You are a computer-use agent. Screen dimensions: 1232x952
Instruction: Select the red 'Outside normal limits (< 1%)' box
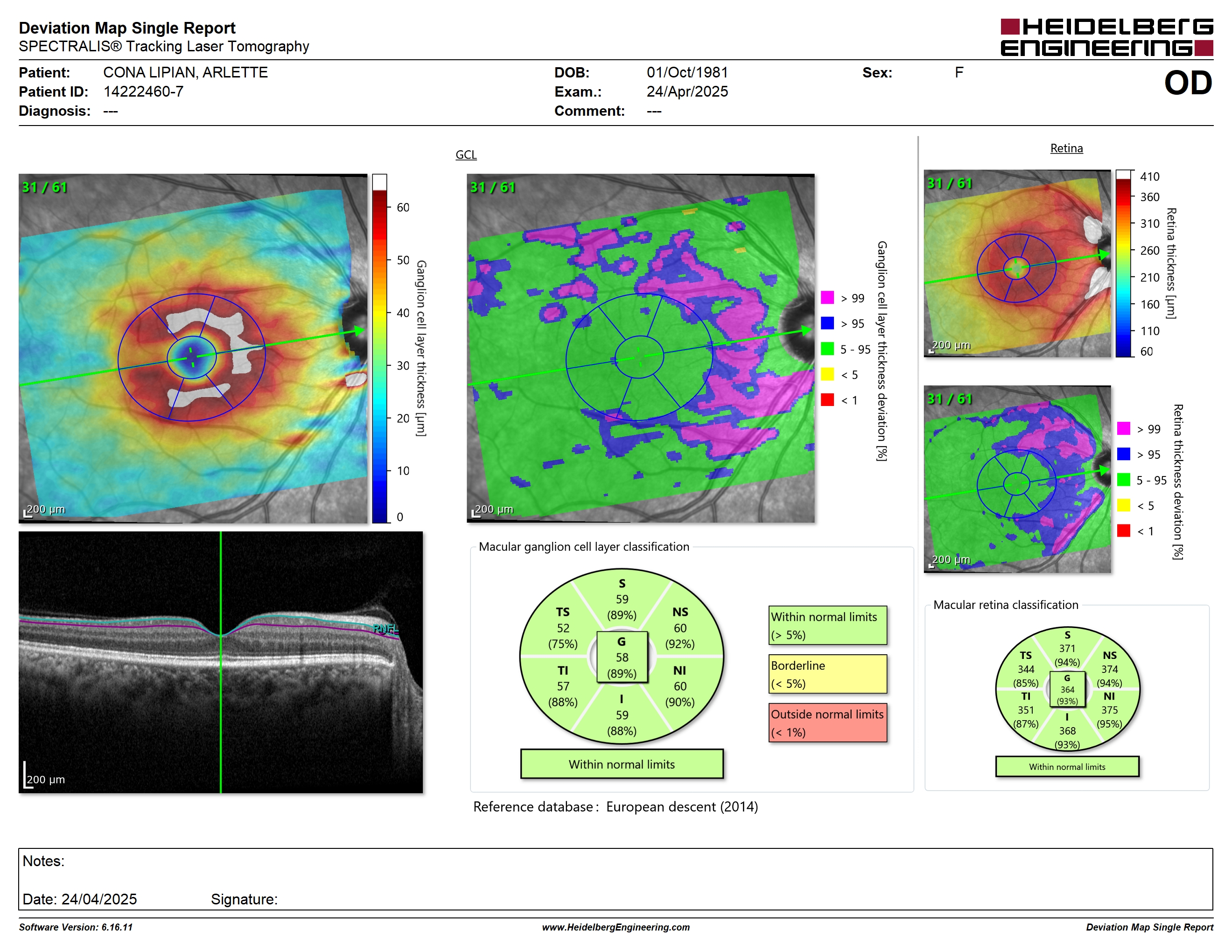[x=827, y=722]
